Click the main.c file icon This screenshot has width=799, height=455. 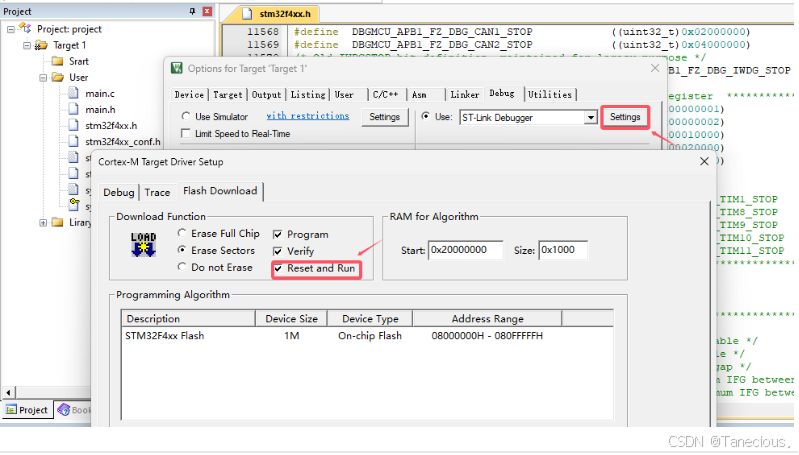(73, 93)
